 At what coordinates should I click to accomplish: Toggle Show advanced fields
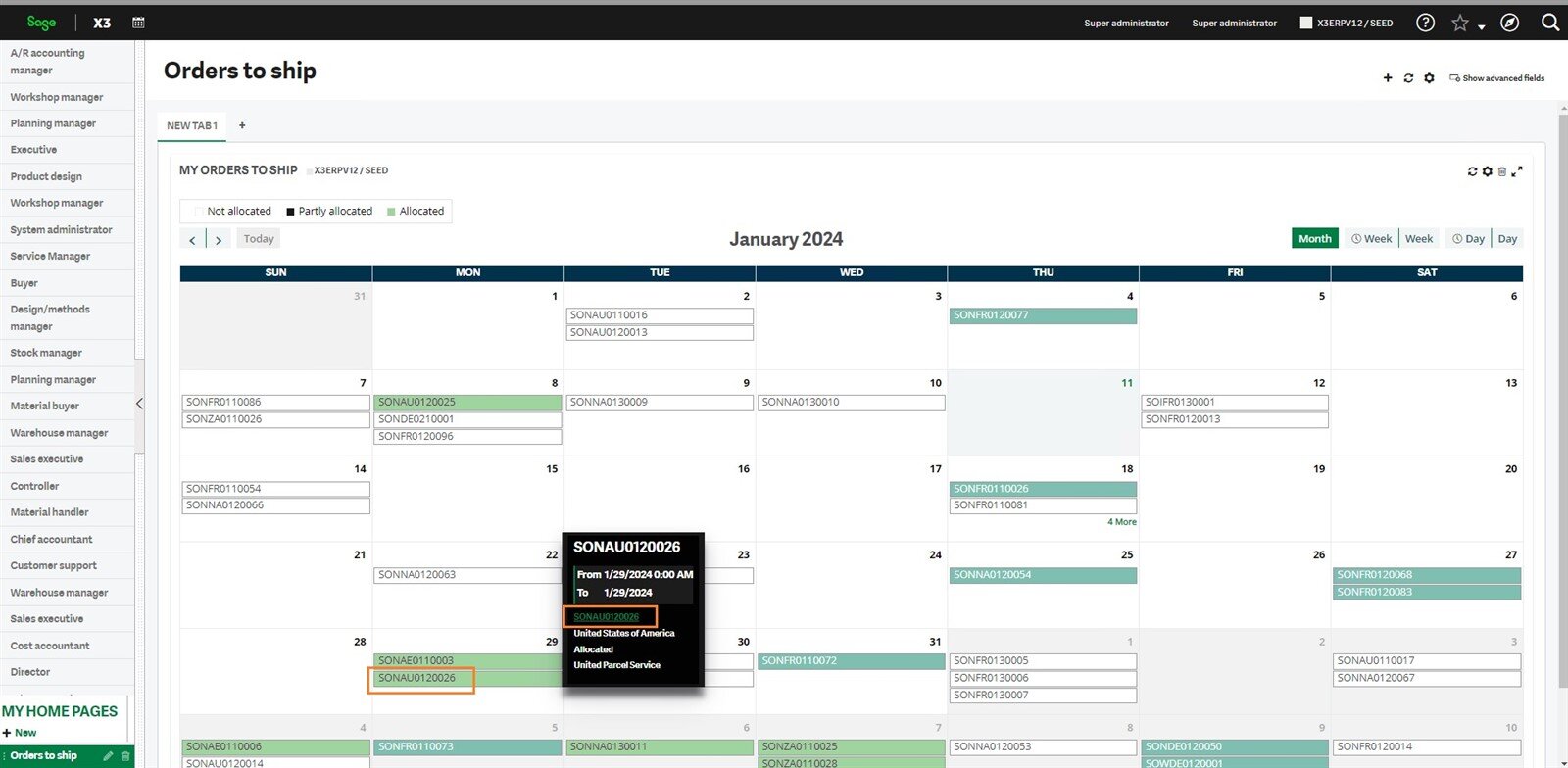(1496, 78)
